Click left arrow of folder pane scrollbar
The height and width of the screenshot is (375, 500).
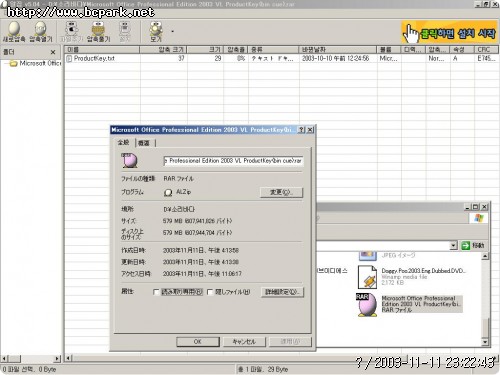4,359
